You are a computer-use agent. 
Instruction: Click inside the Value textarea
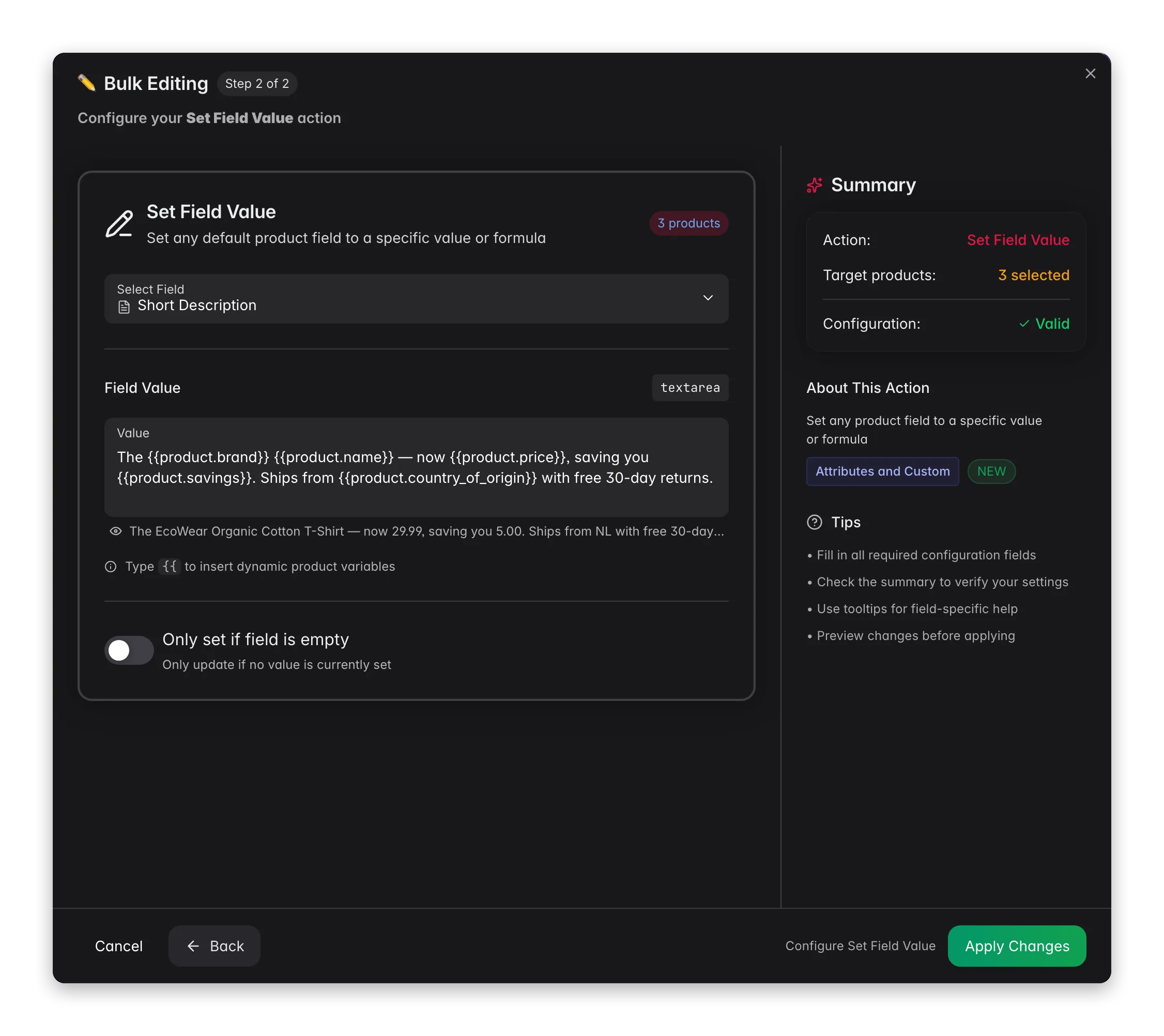[x=416, y=467]
